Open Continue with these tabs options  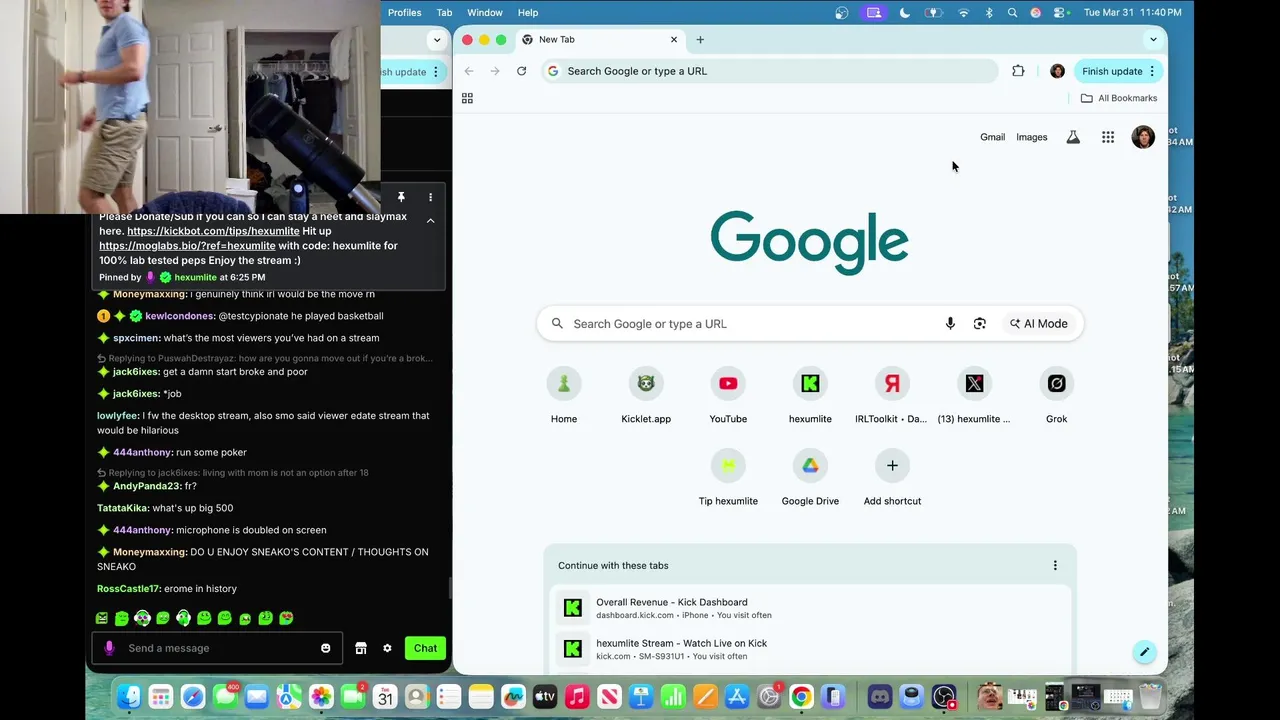(1054, 565)
